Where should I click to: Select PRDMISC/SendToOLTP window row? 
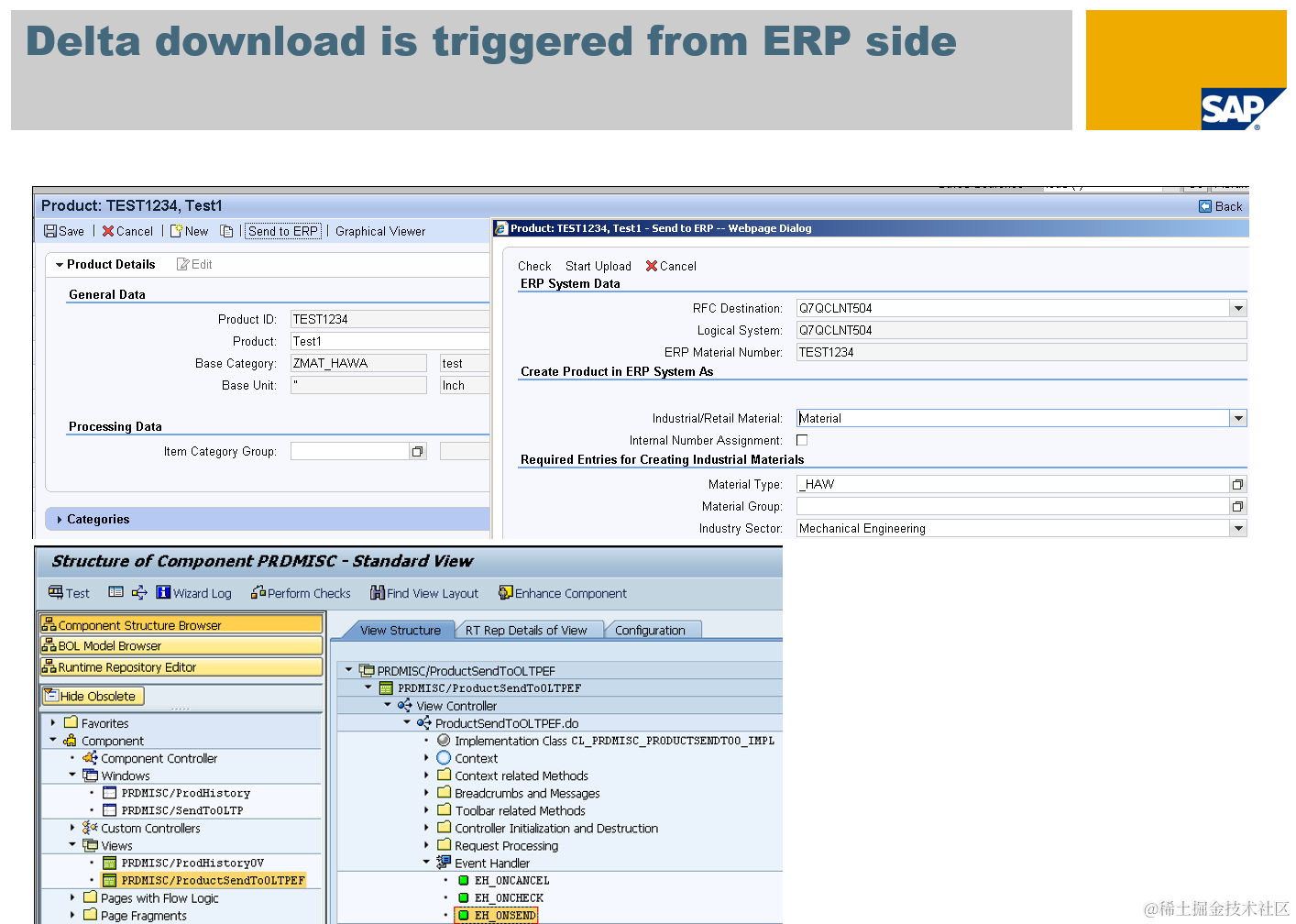[x=181, y=810]
